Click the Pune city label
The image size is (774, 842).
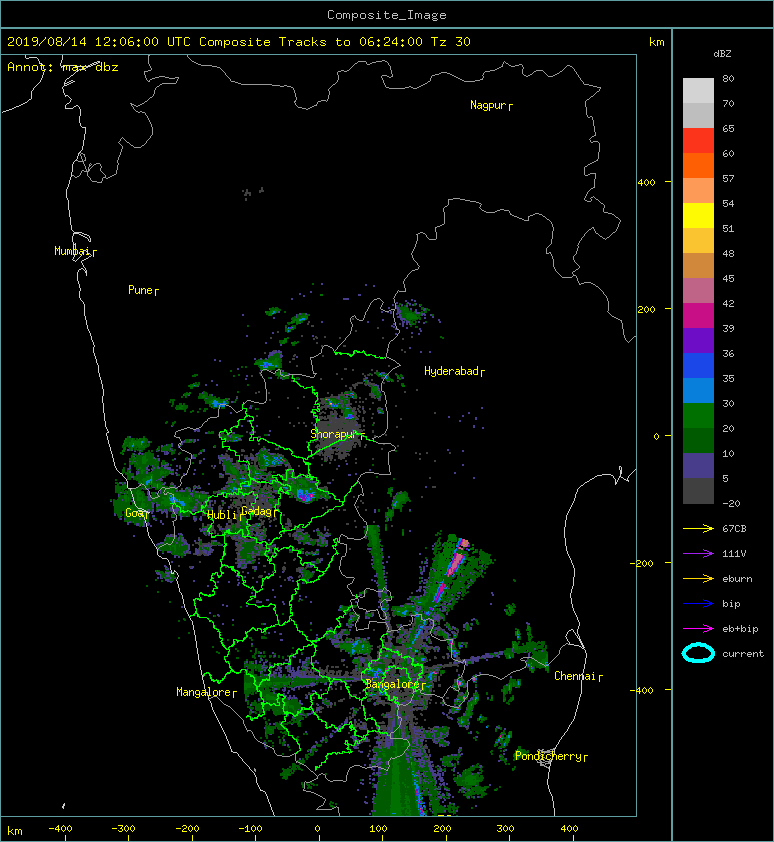[x=143, y=290]
